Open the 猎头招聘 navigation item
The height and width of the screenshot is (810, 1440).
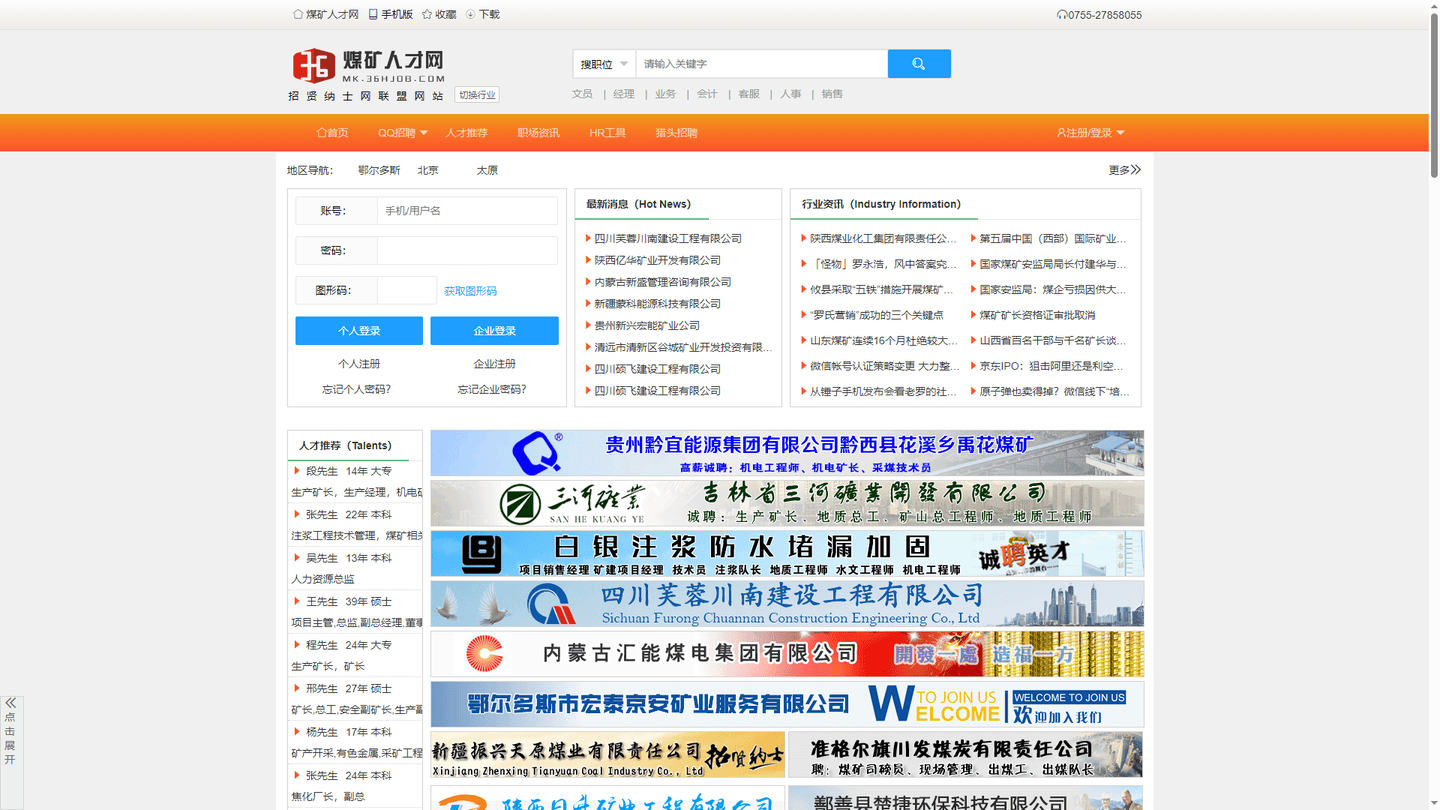(x=676, y=133)
